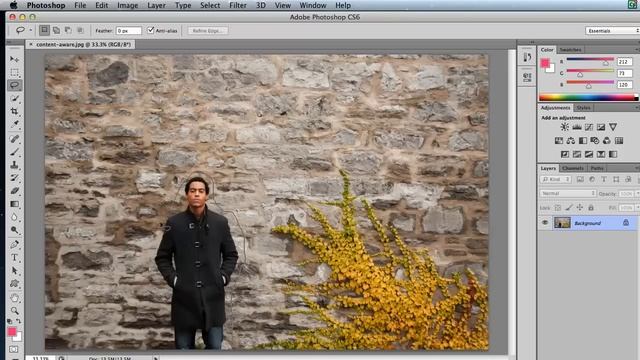Add a Brightness/Contrast adjustment
640x360 pixels.
564,127
